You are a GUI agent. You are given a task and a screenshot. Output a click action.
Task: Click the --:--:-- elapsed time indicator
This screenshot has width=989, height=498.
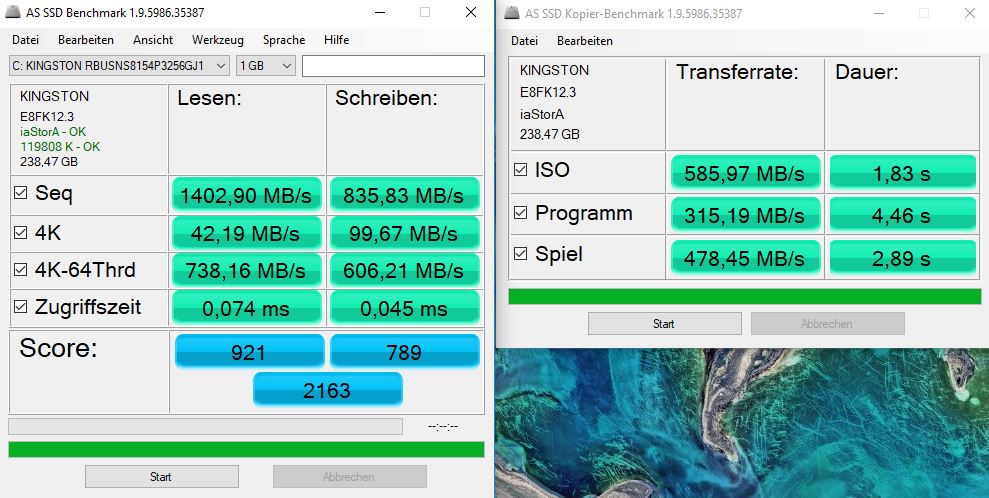coord(443,427)
